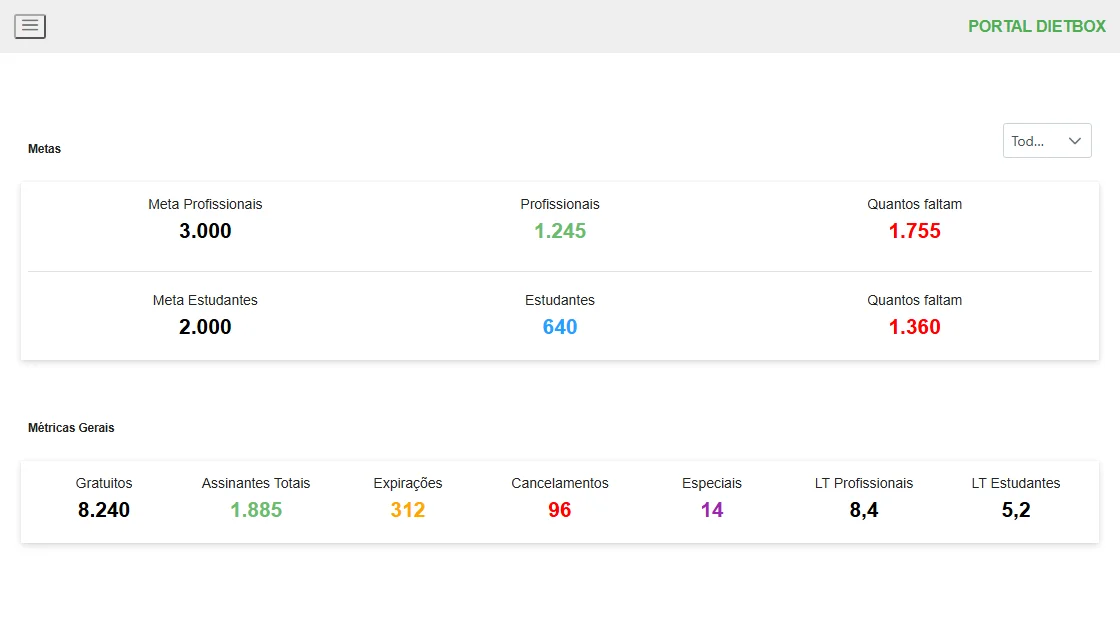Click the green 1.245 Profissionais value

(x=560, y=231)
